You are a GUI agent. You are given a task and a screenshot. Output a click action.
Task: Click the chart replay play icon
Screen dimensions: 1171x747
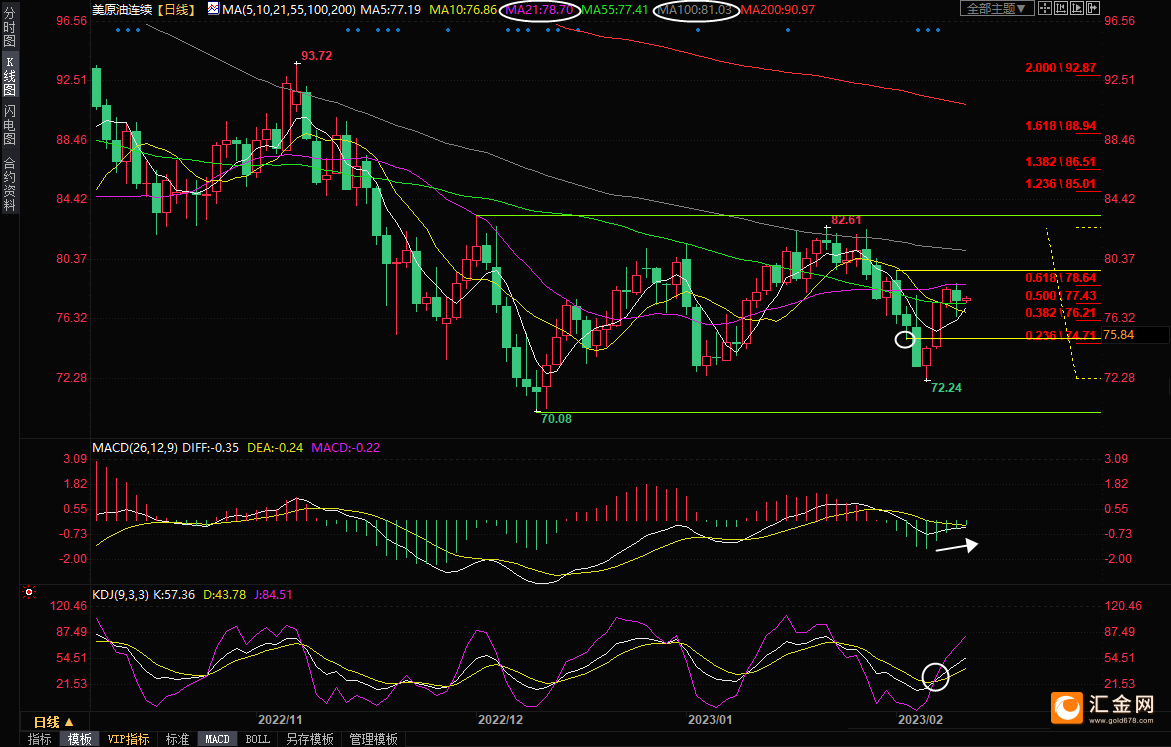tap(1077, 8)
